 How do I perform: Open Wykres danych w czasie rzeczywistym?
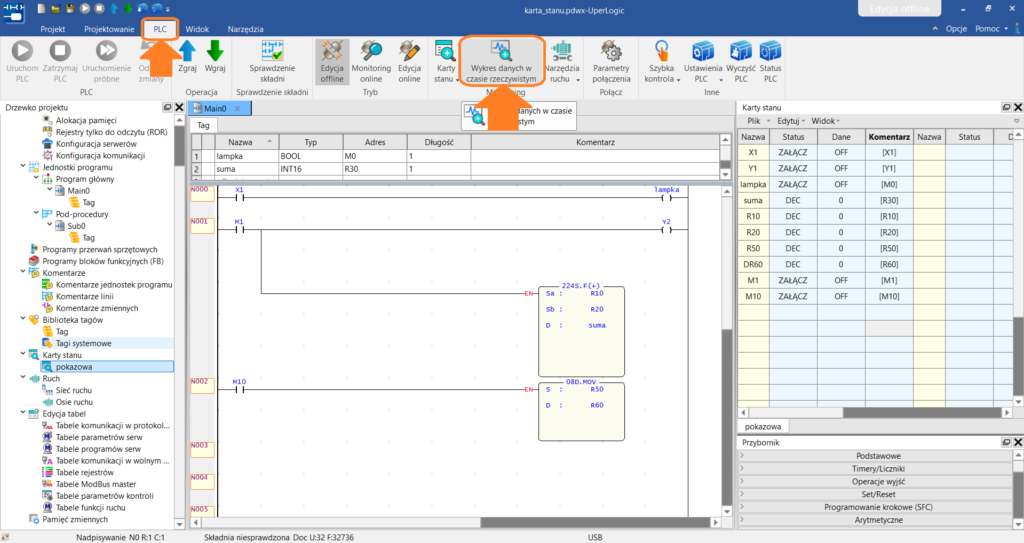click(x=502, y=61)
